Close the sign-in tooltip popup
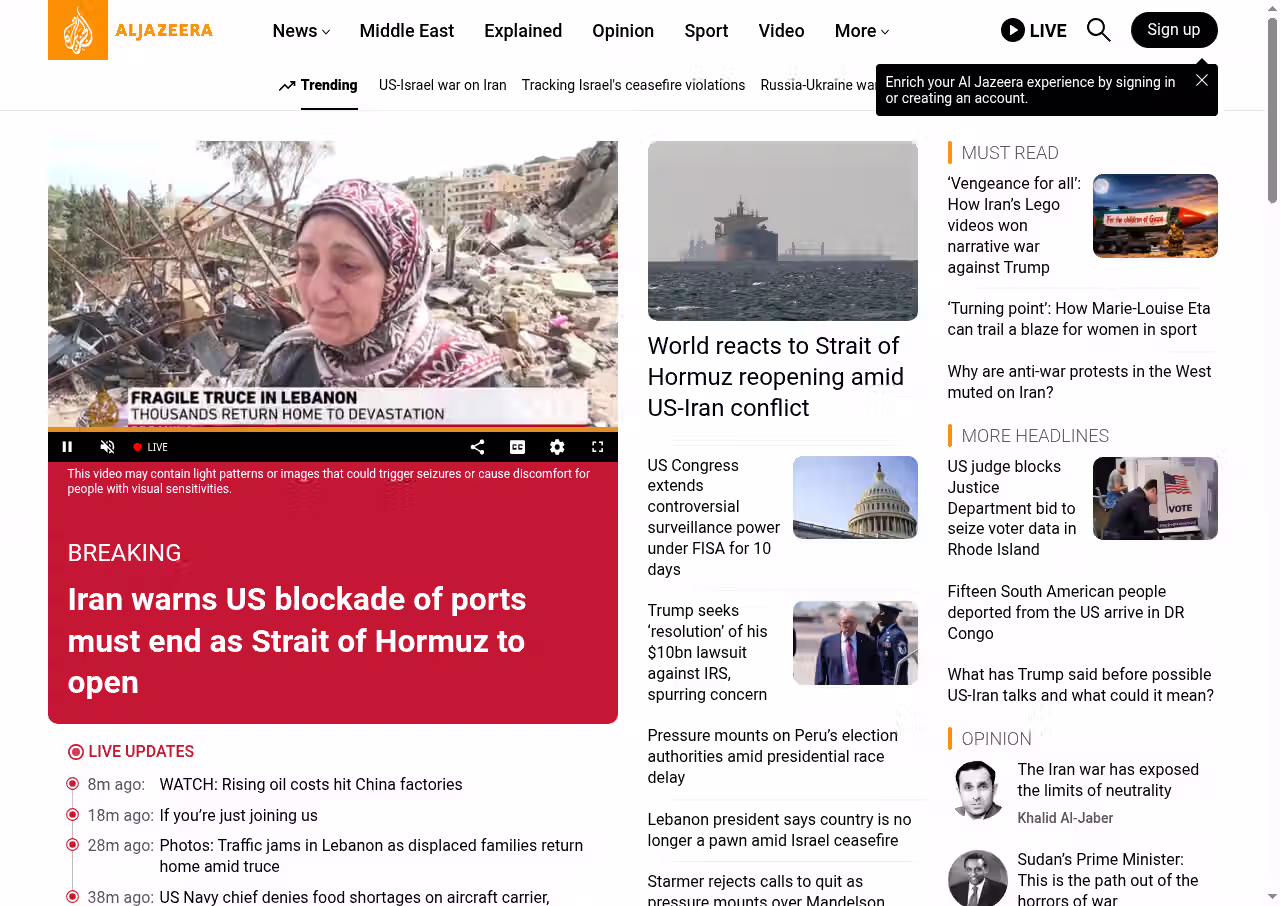 (1202, 80)
